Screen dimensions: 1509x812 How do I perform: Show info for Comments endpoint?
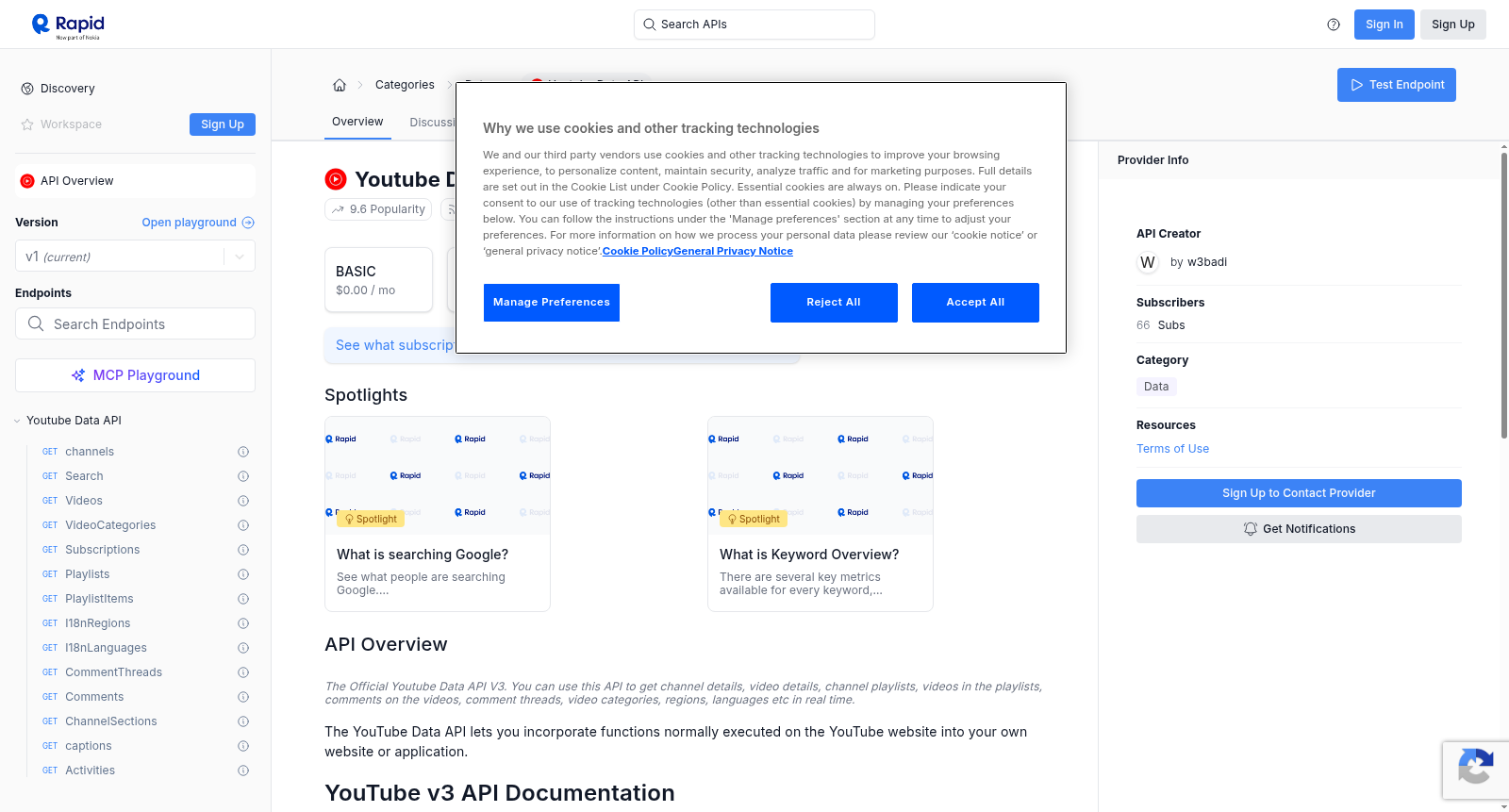tap(243, 697)
